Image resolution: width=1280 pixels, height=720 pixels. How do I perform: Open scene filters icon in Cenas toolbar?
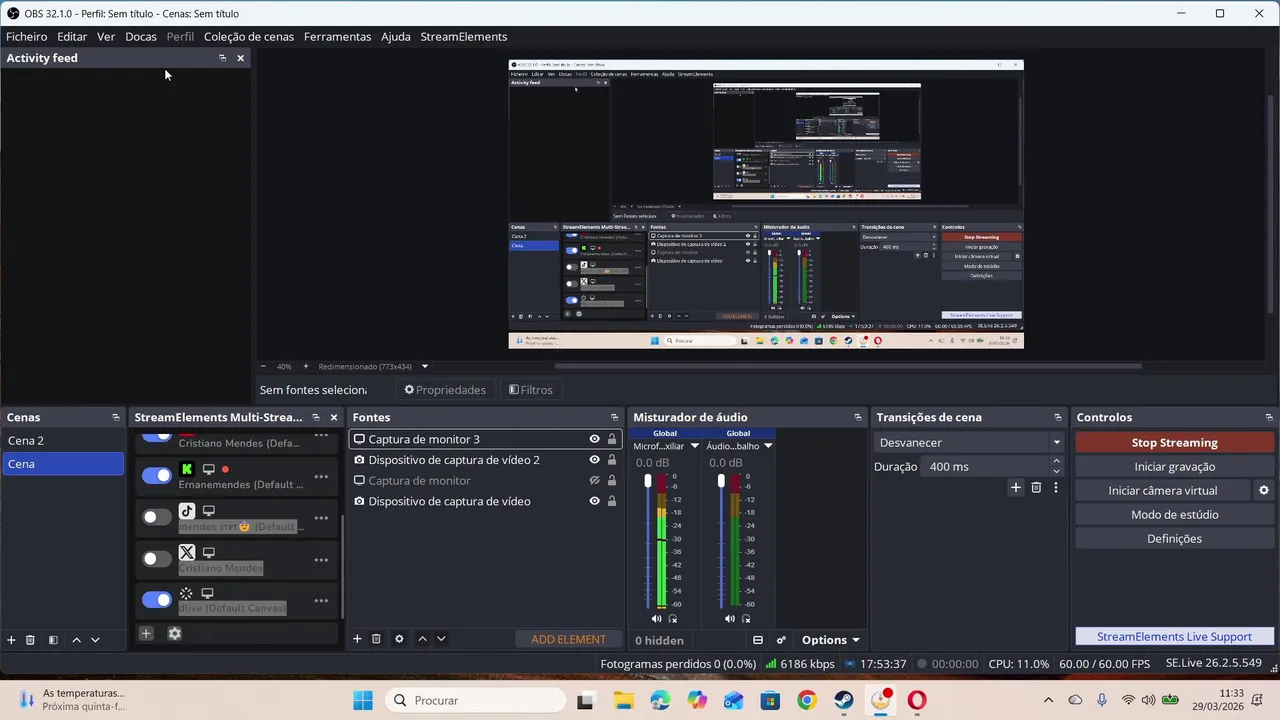pos(53,640)
